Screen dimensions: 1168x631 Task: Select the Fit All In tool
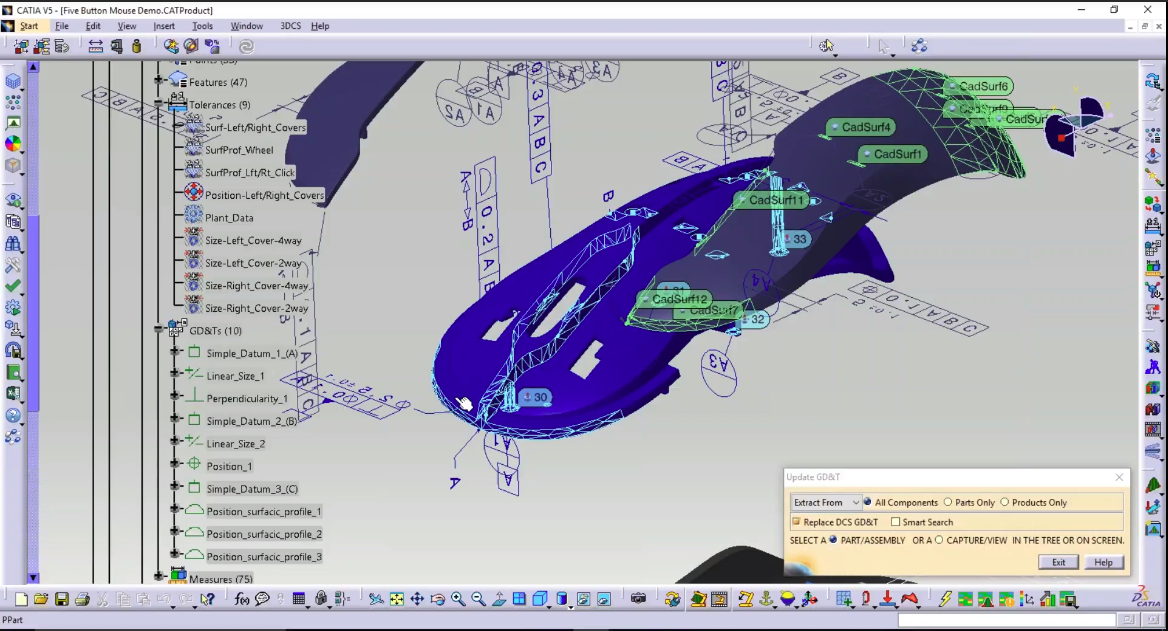click(395, 598)
